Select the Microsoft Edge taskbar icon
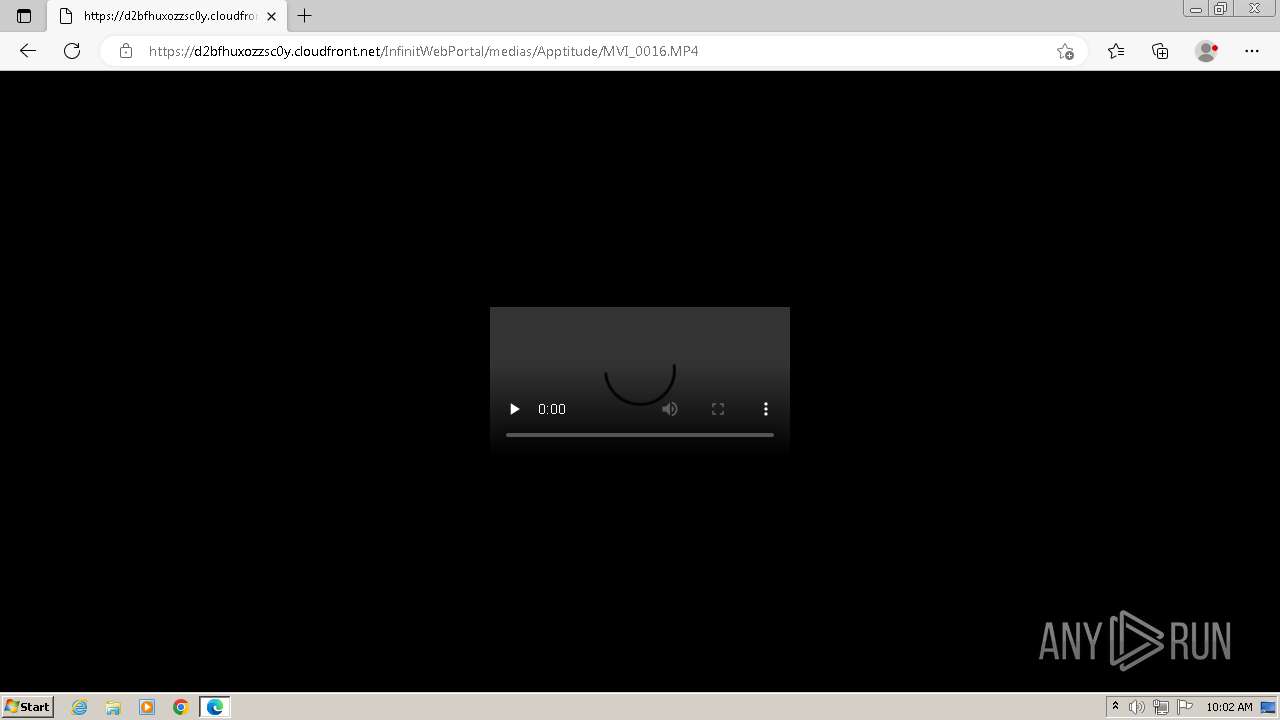This screenshot has height=720, width=1280. [215, 707]
